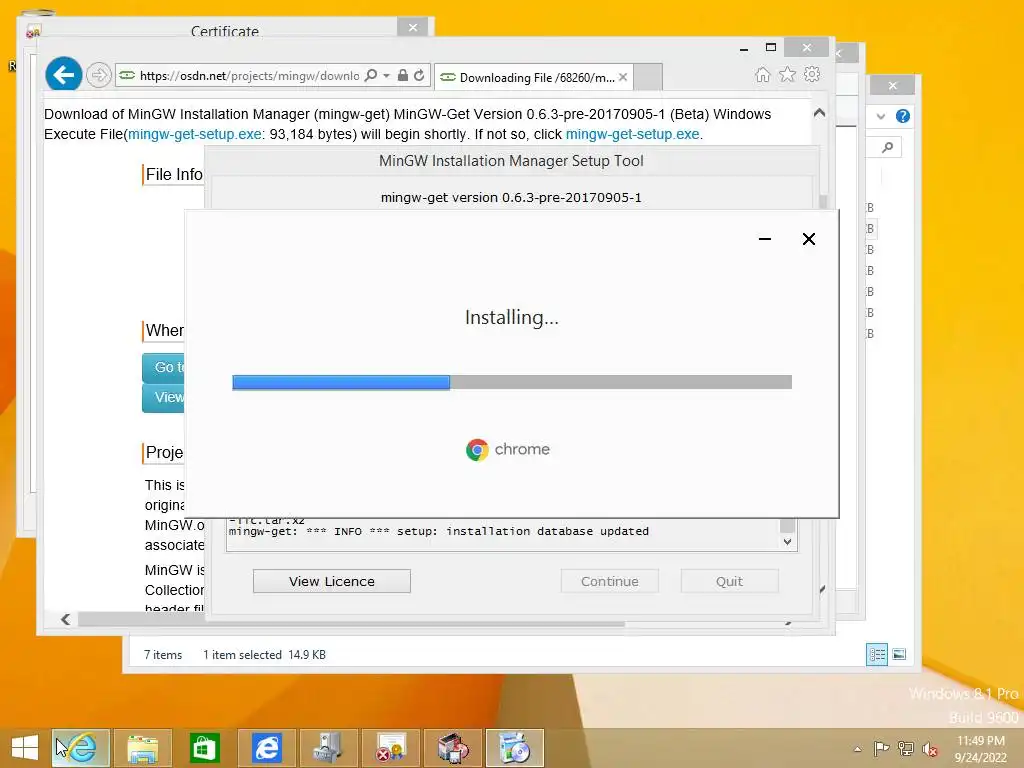The image size is (1024, 768).
Task: Switch File Explorer to large icons view
Action: (899, 654)
